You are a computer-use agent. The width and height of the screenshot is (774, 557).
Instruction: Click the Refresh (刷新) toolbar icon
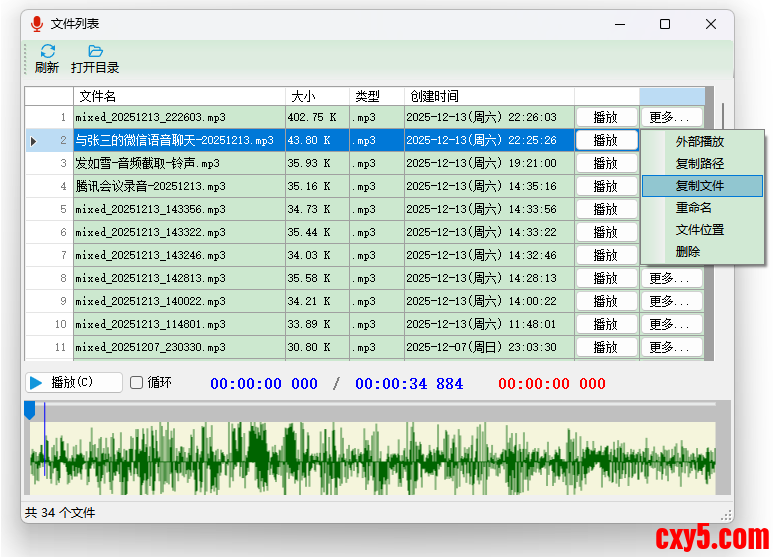coord(47,52)
